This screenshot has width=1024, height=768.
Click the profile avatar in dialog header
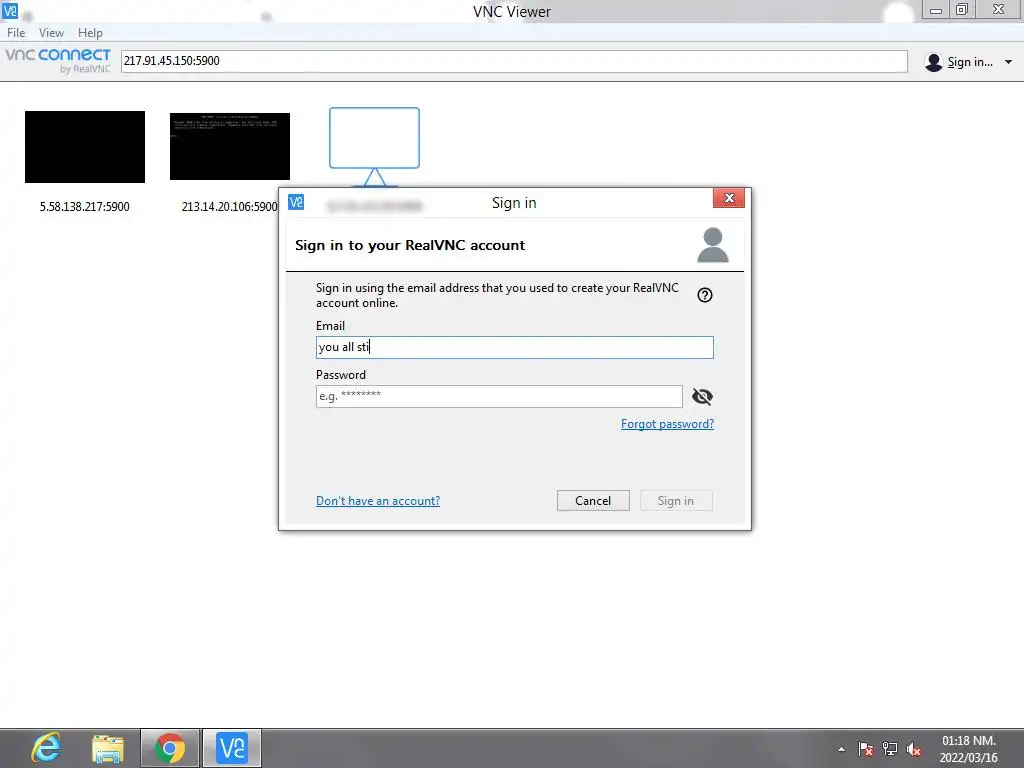(712, 245)
